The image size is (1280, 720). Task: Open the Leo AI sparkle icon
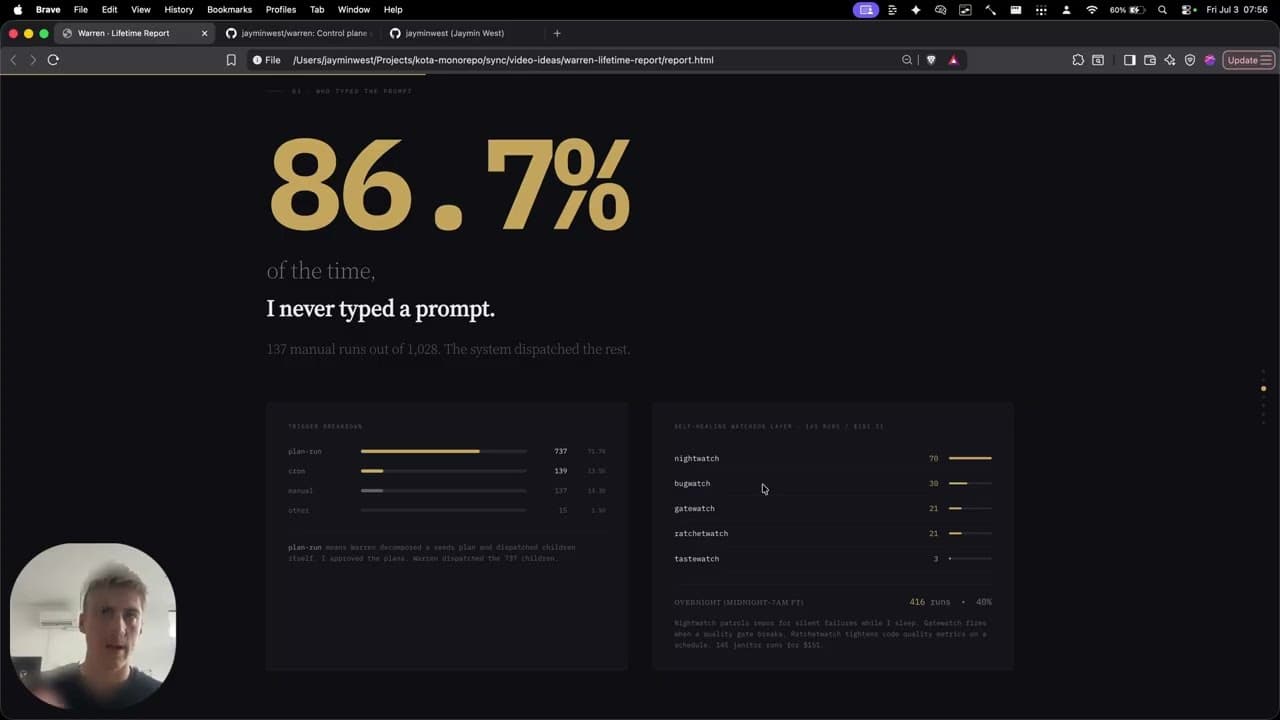1170,60
